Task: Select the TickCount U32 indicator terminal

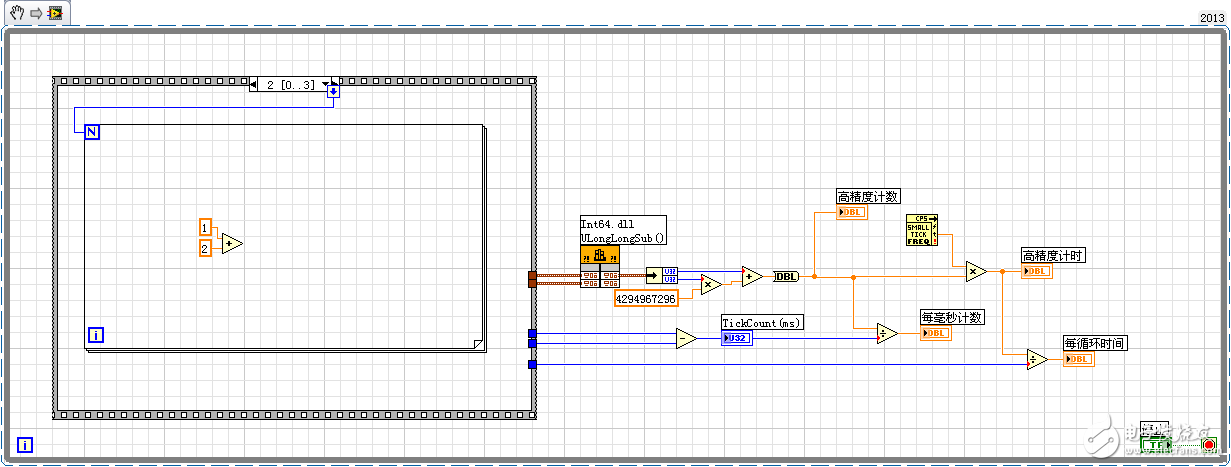Action: tap(737, 338)
